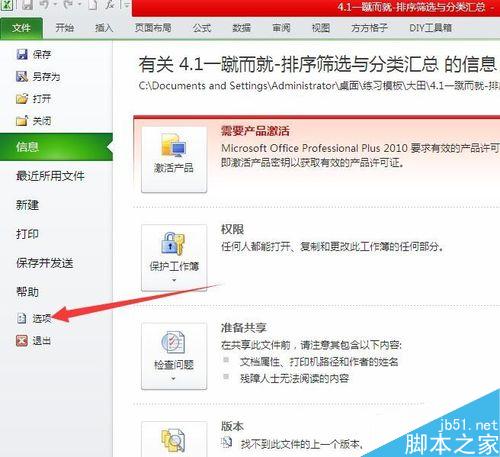Screen dimensions: 500x457
Task: Select Help (帮助) in the backstage menu
Action: click(x=27, y=292)
